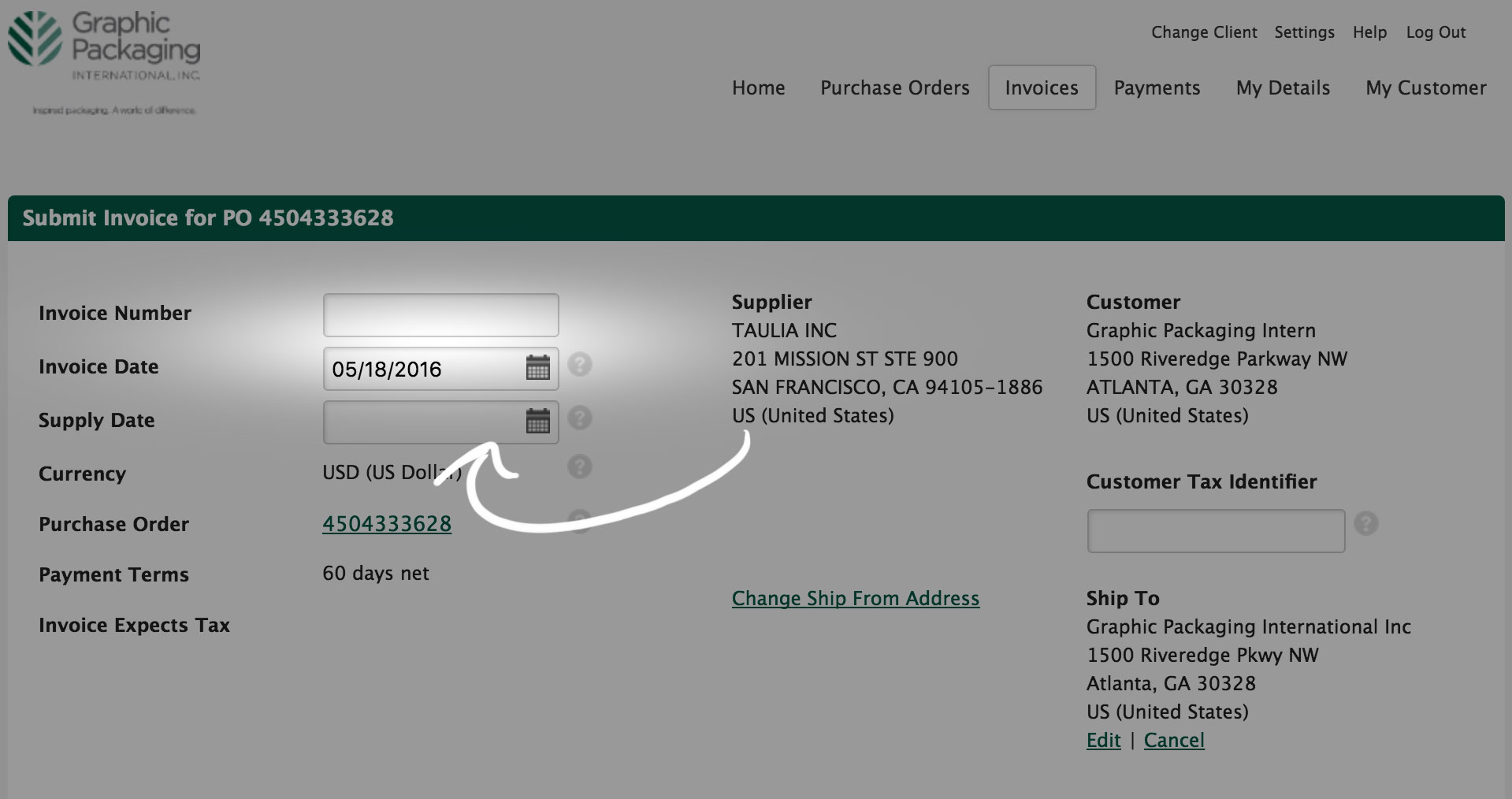Click 'Graphic Packaging Intern' customer name
This screenshot has height=799, width=1512.
pos(1202,330)
